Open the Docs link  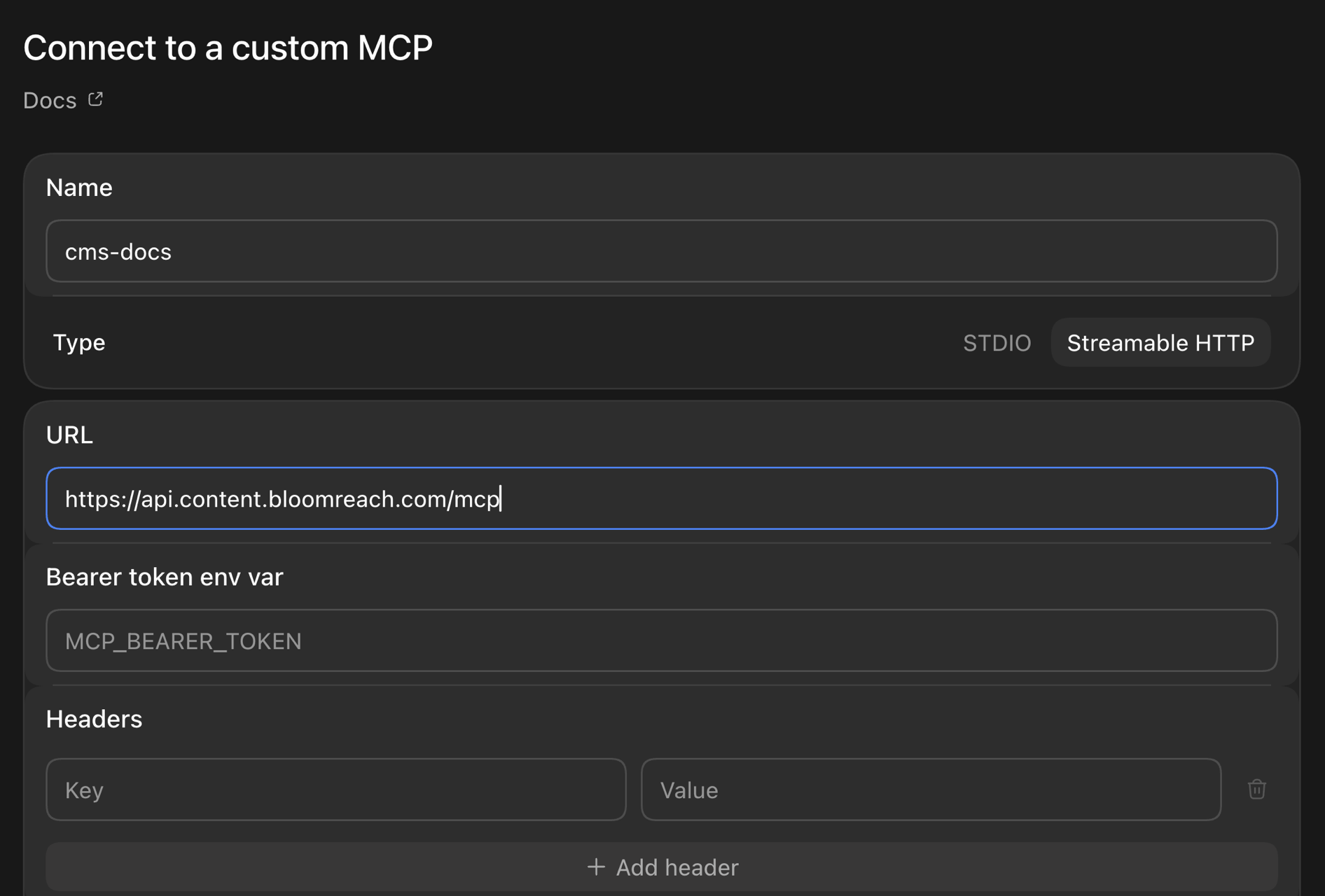pyautogui.click(x=50, y=100)
